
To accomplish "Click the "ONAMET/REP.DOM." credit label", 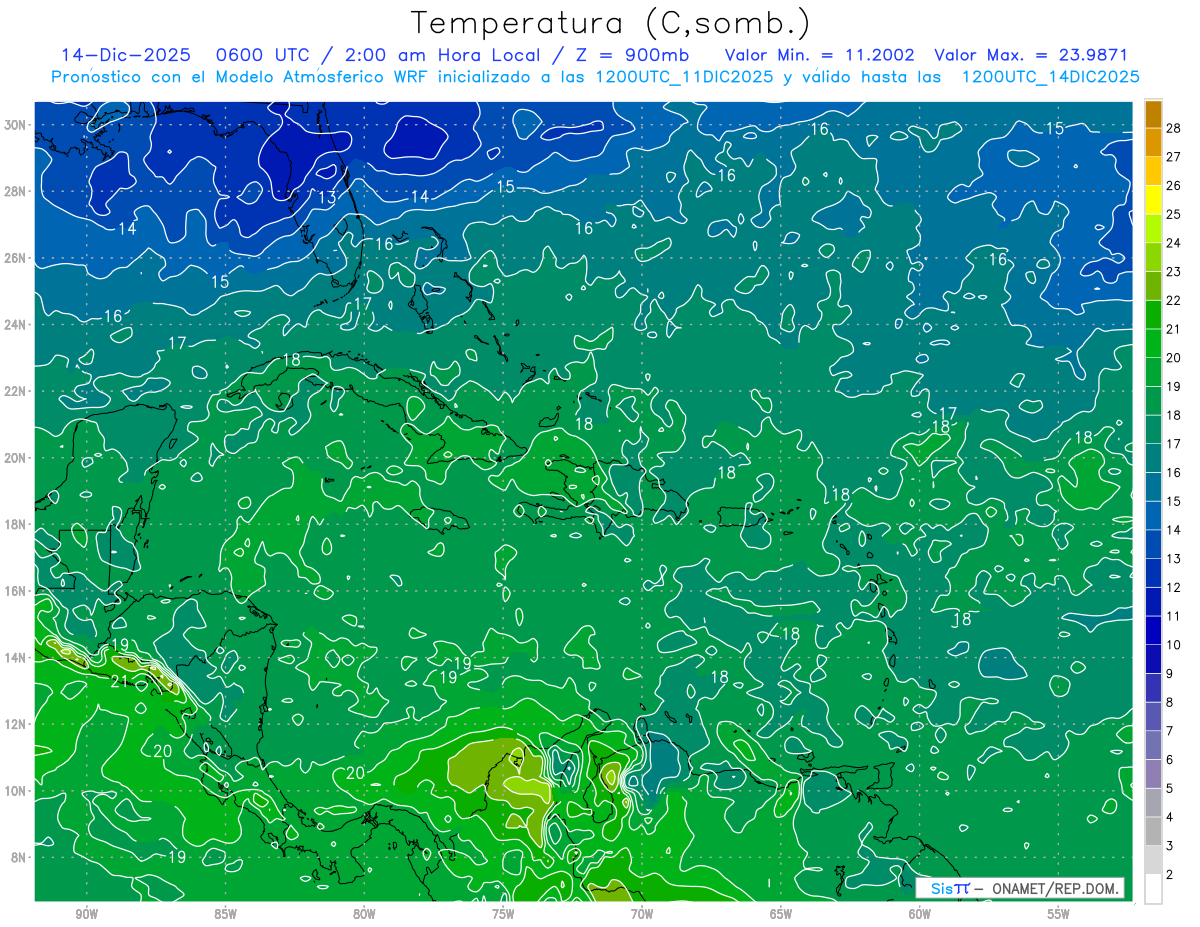I will 1056,888.
